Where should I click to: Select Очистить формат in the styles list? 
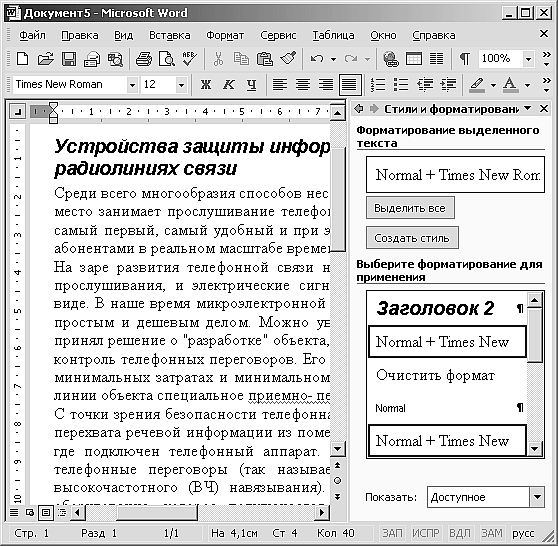pyautogui.click(x=447, y=375)
